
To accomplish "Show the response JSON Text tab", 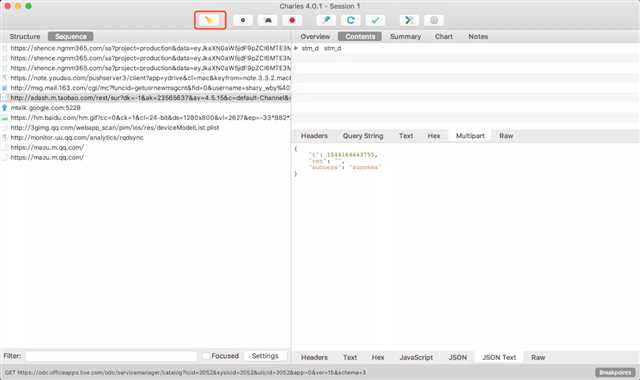I will [499, 357].
